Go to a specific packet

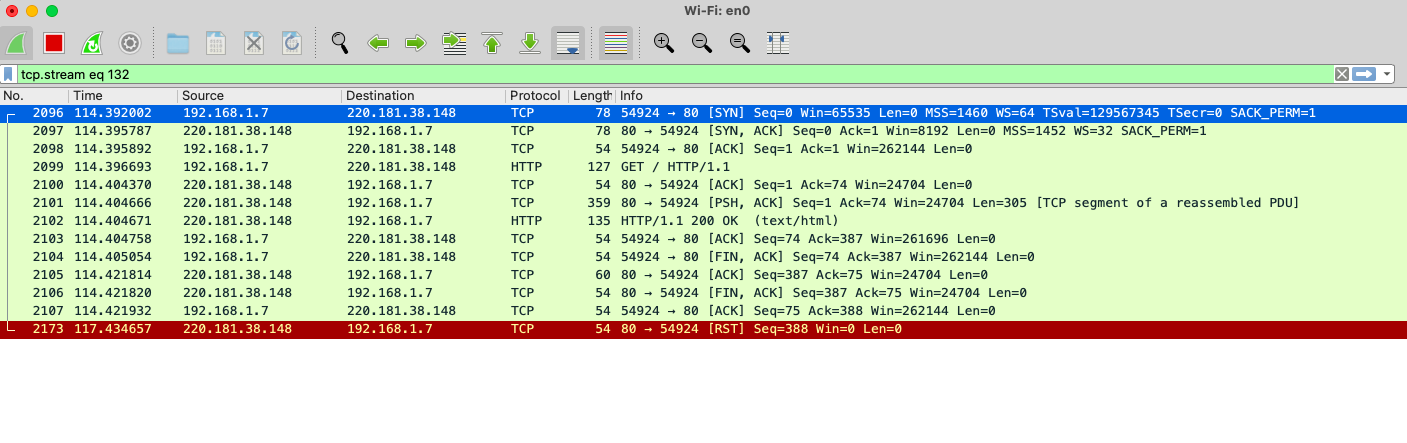point(455,43)
